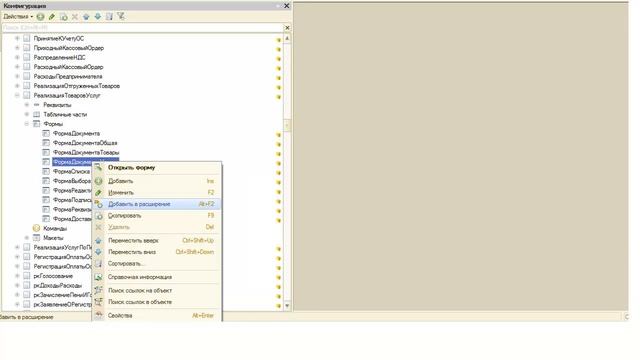Viewport: 640px width, 360px height.
Task: Click the pencil Edit toolbar icon
Action: [52, 17]
